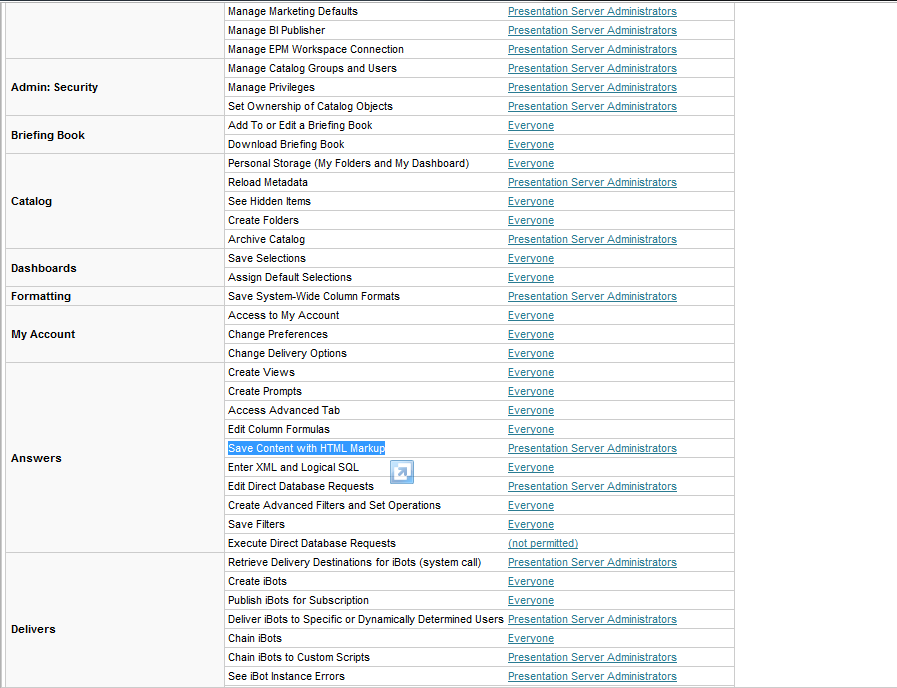Open permissions link for Save Content with HTML Markup
The image size is (897, 688).
pos(591,448)
